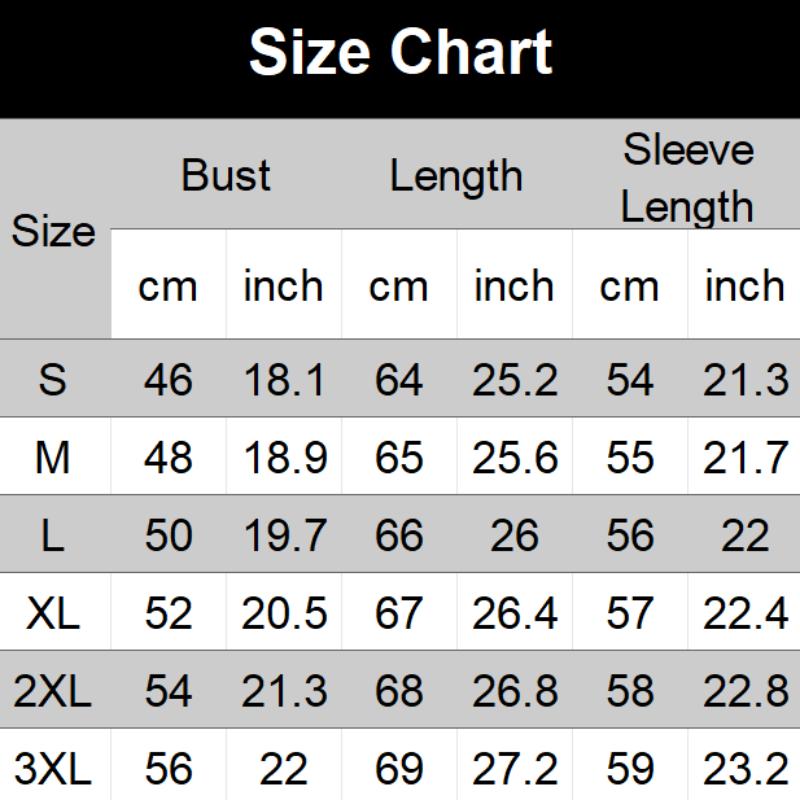Click the 18.1 bust inch value
The width and height of the screenshot is (800, 800).
point(284,380)
